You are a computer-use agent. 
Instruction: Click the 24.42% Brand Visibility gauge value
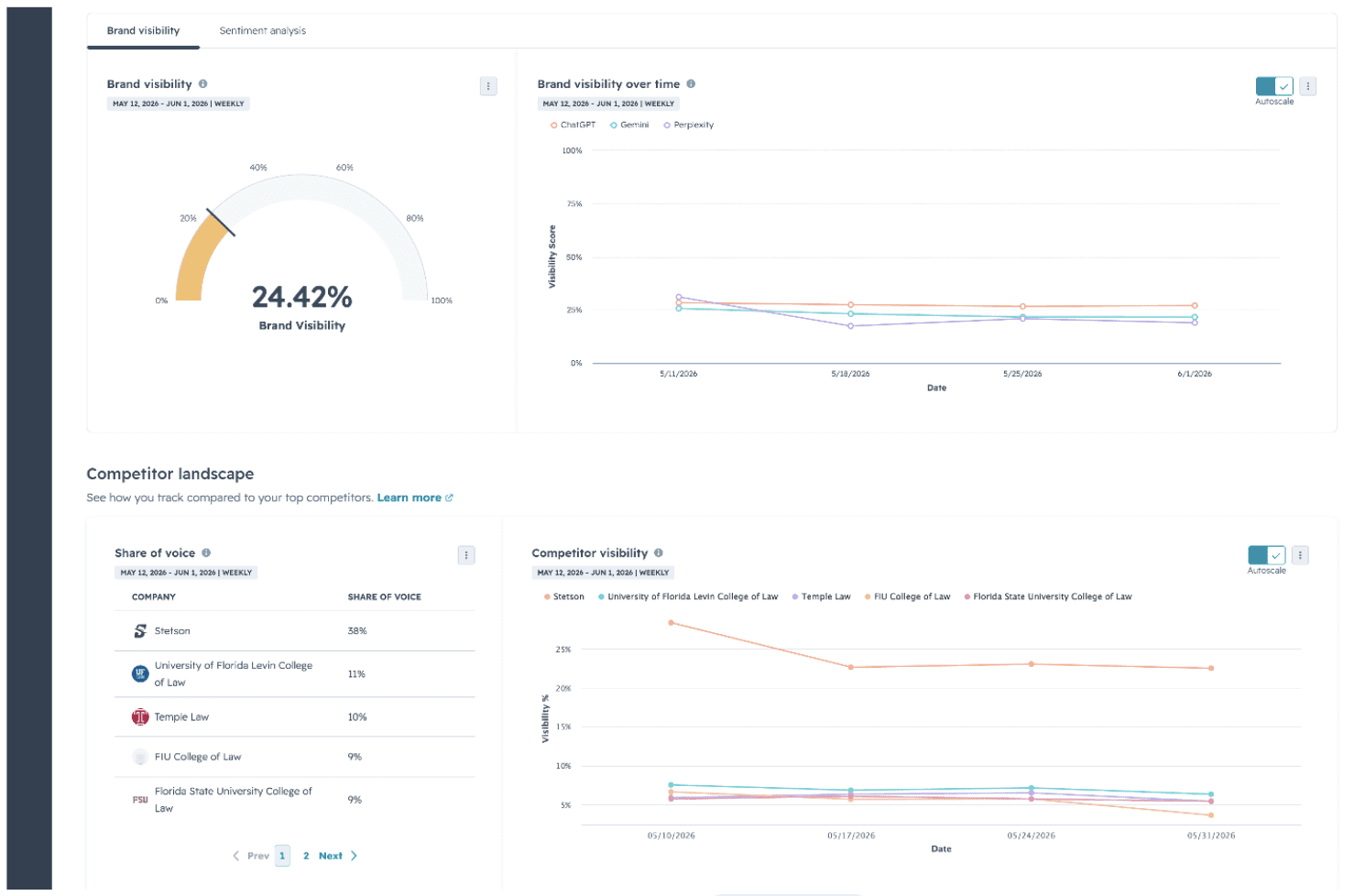[301, 297]
